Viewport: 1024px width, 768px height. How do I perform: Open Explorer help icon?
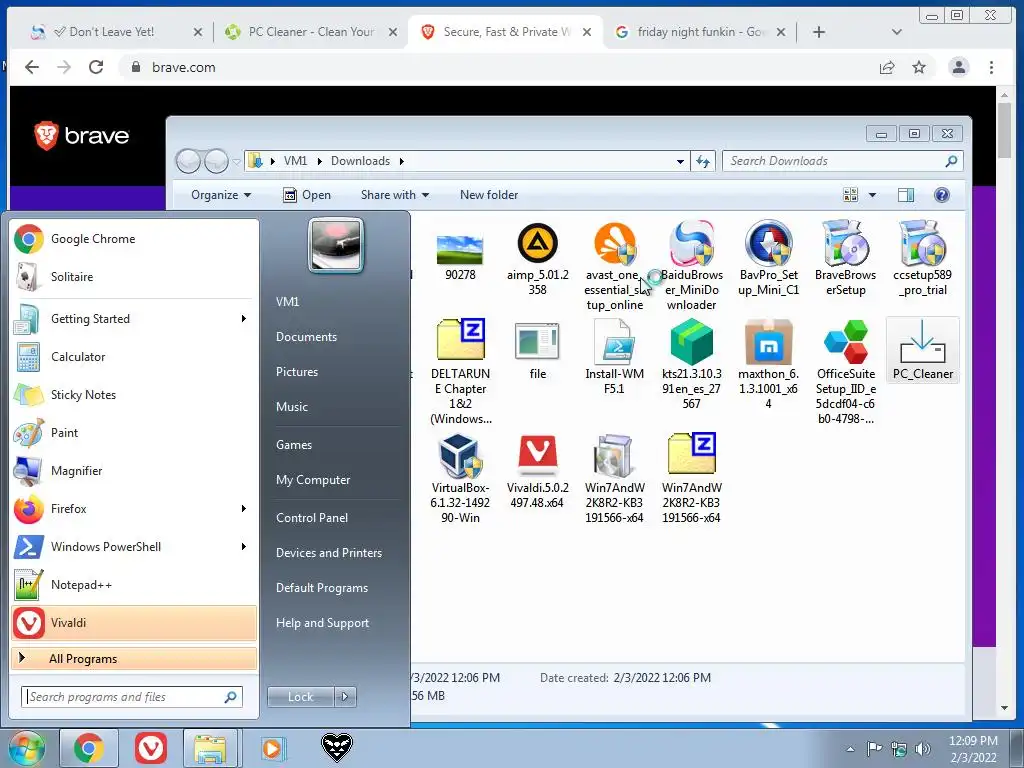coord(942,195)
